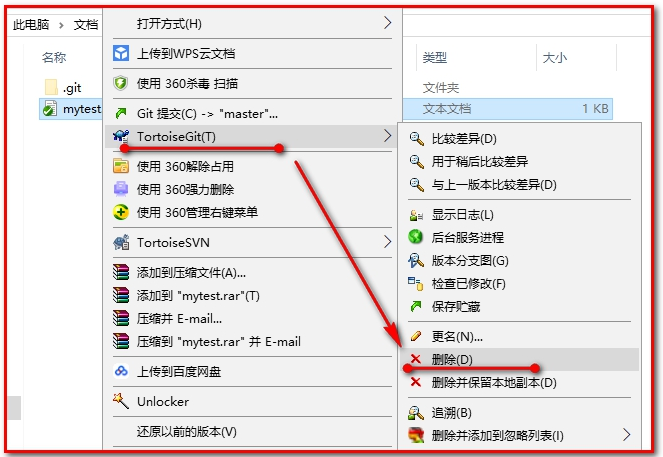
Task: Click the 文档 breadcrumb in address bar
Action: (86, 25)
